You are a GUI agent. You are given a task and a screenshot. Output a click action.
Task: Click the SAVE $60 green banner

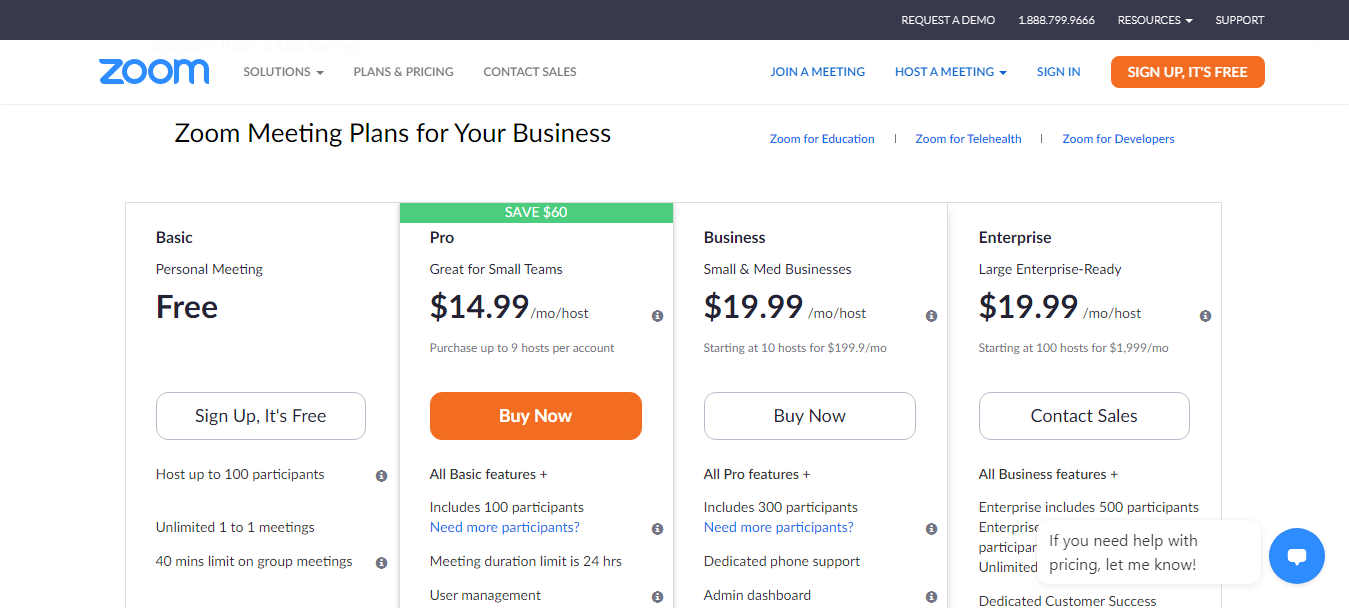[x=536, y=212]
